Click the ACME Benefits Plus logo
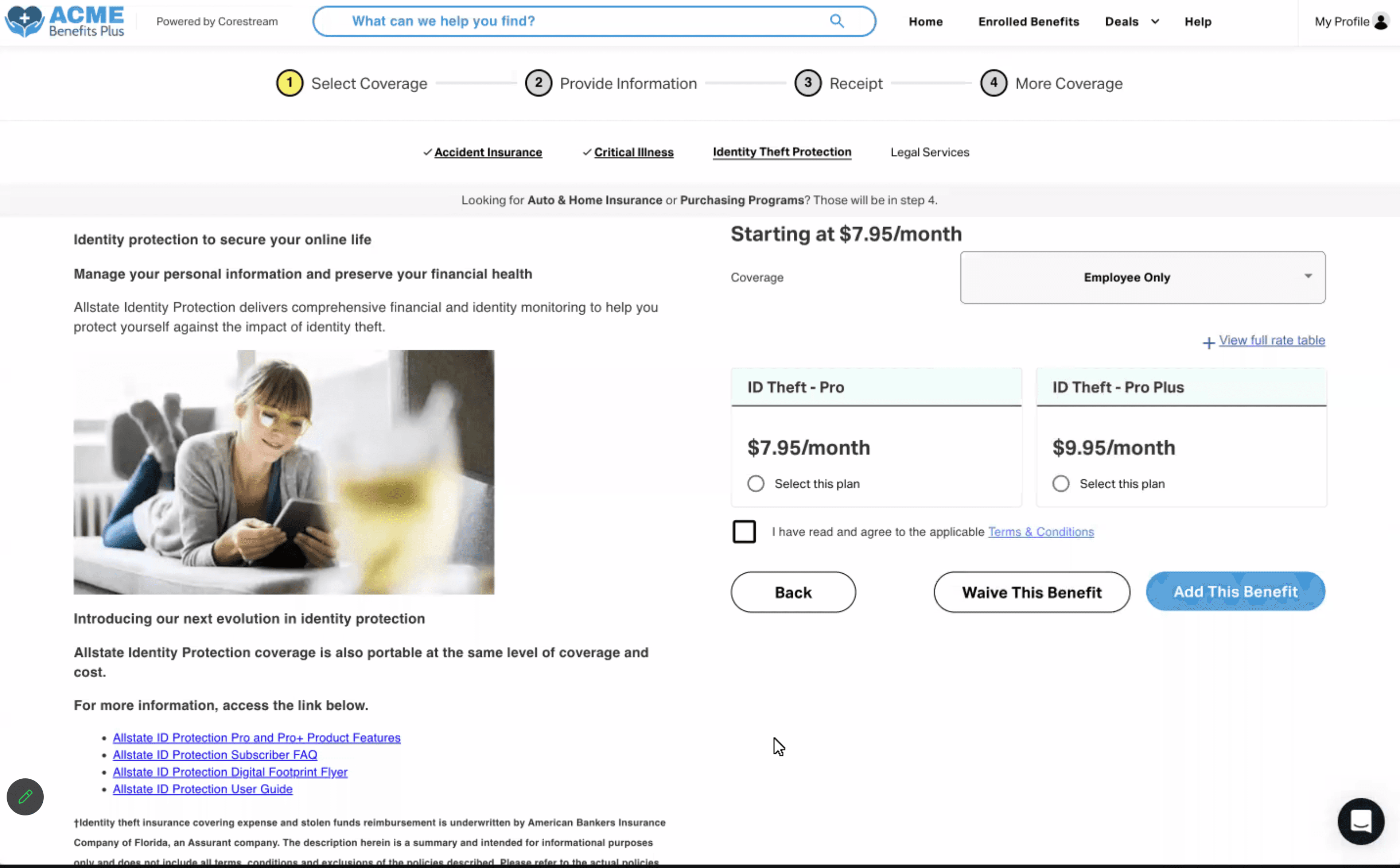Viewport: 1400px width, 868px height. point(64,22)
